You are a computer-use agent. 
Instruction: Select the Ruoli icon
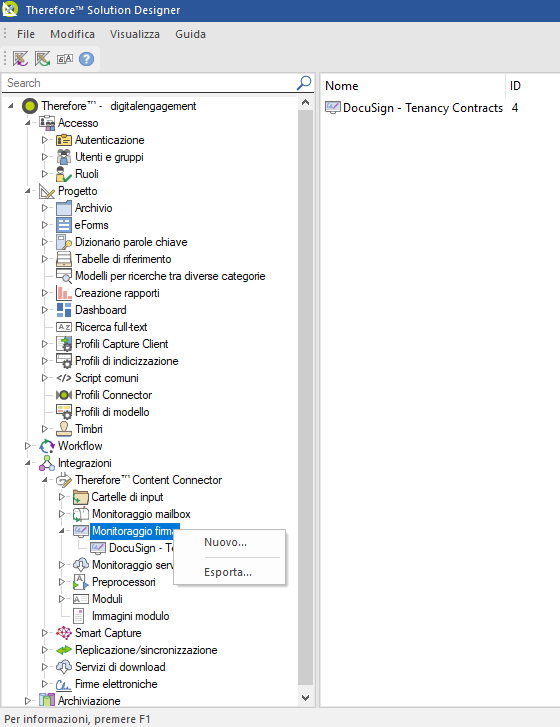[64, 174]
